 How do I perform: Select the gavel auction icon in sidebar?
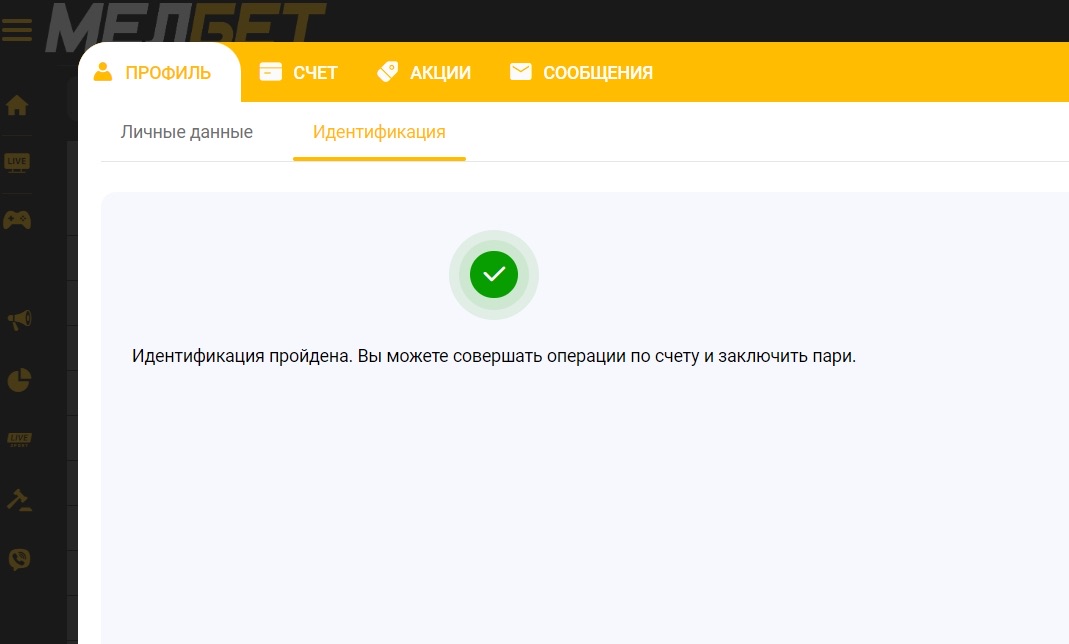coord(17,500)
